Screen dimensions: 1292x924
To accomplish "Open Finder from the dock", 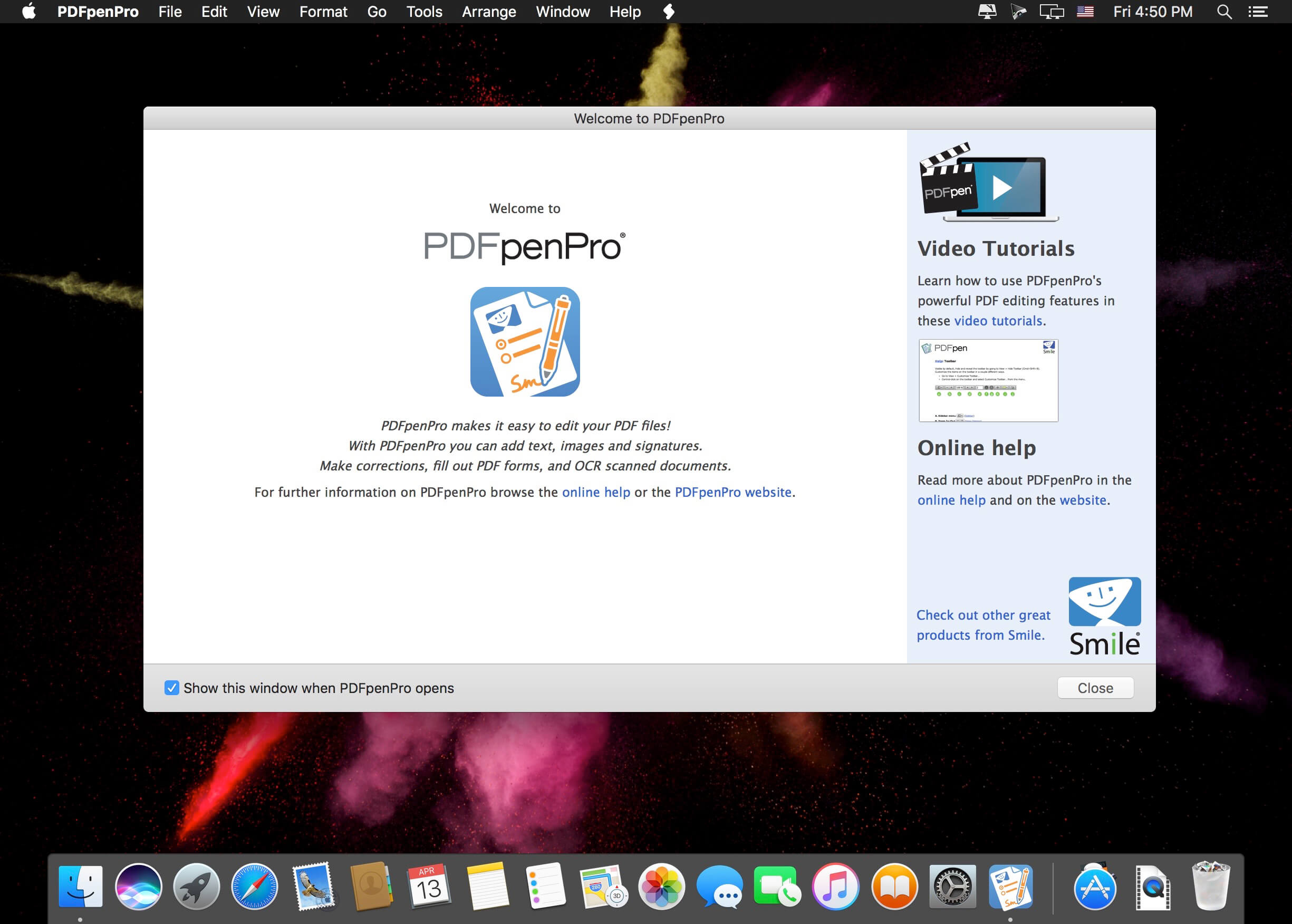I will pos(80,886).
